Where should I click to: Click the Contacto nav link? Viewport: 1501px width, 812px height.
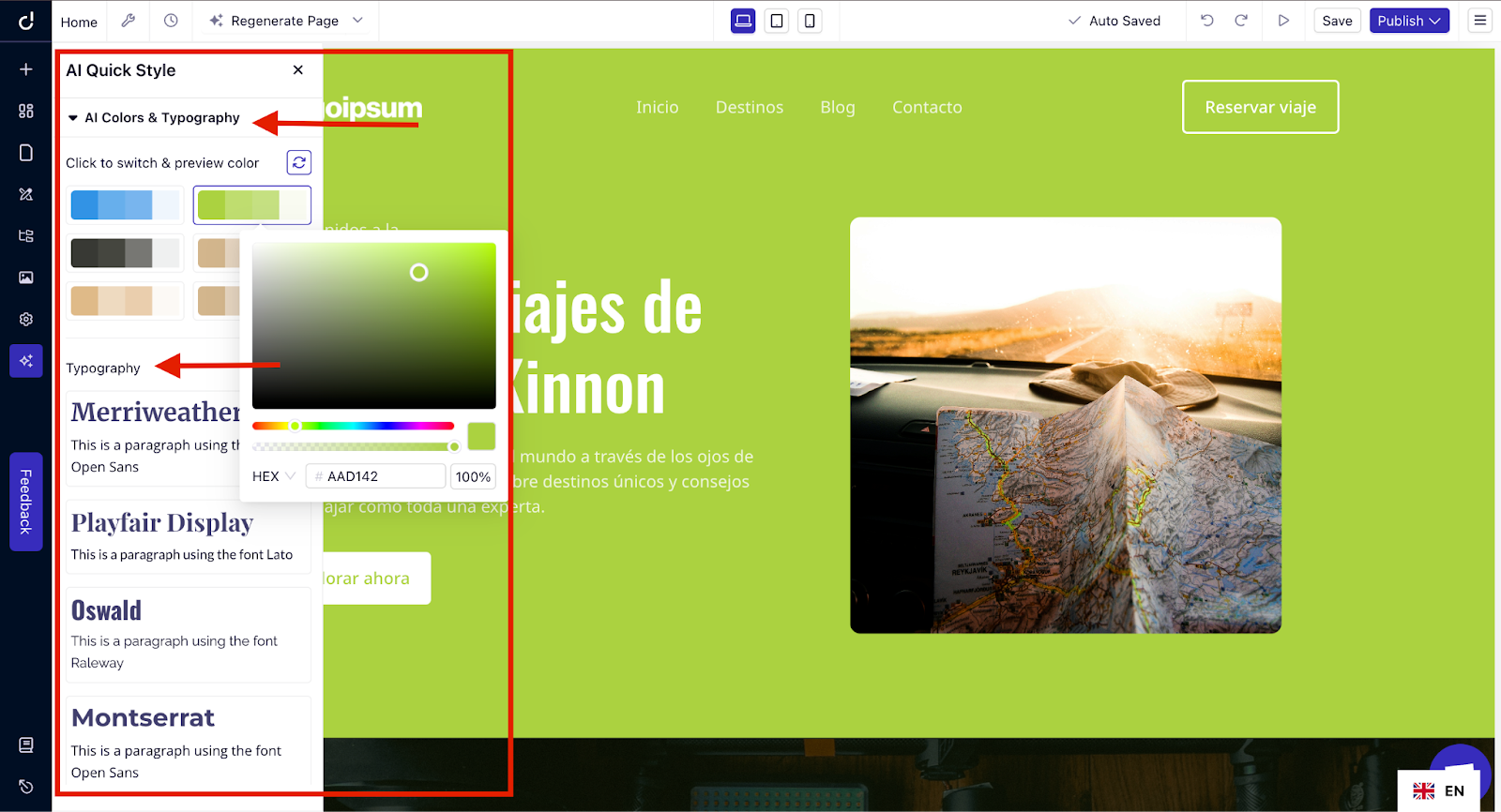(x=927, y=107)
